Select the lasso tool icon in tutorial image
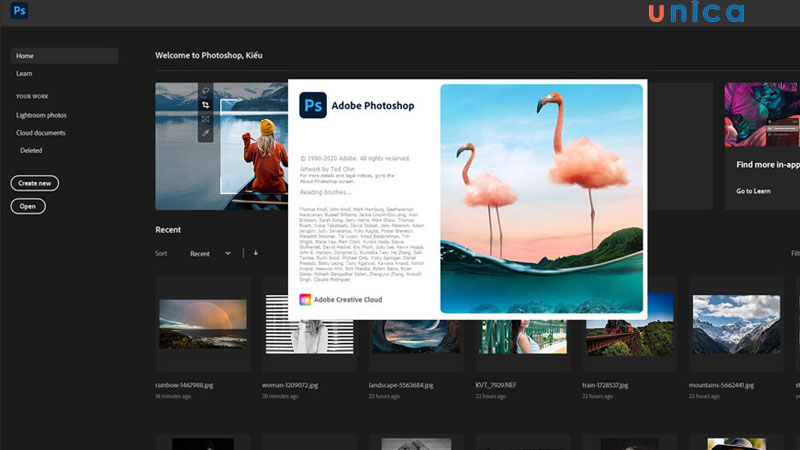The image size is (800, 450). tap(206, 91)
